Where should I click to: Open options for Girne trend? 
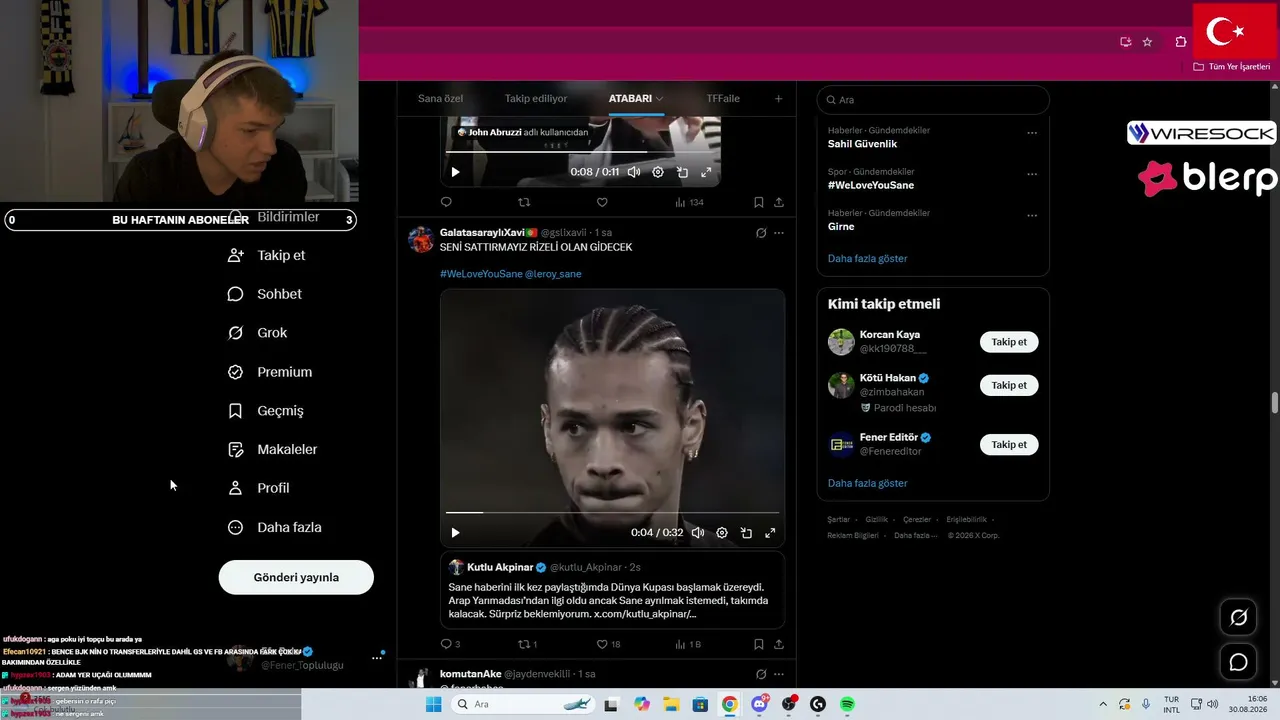1032,215
